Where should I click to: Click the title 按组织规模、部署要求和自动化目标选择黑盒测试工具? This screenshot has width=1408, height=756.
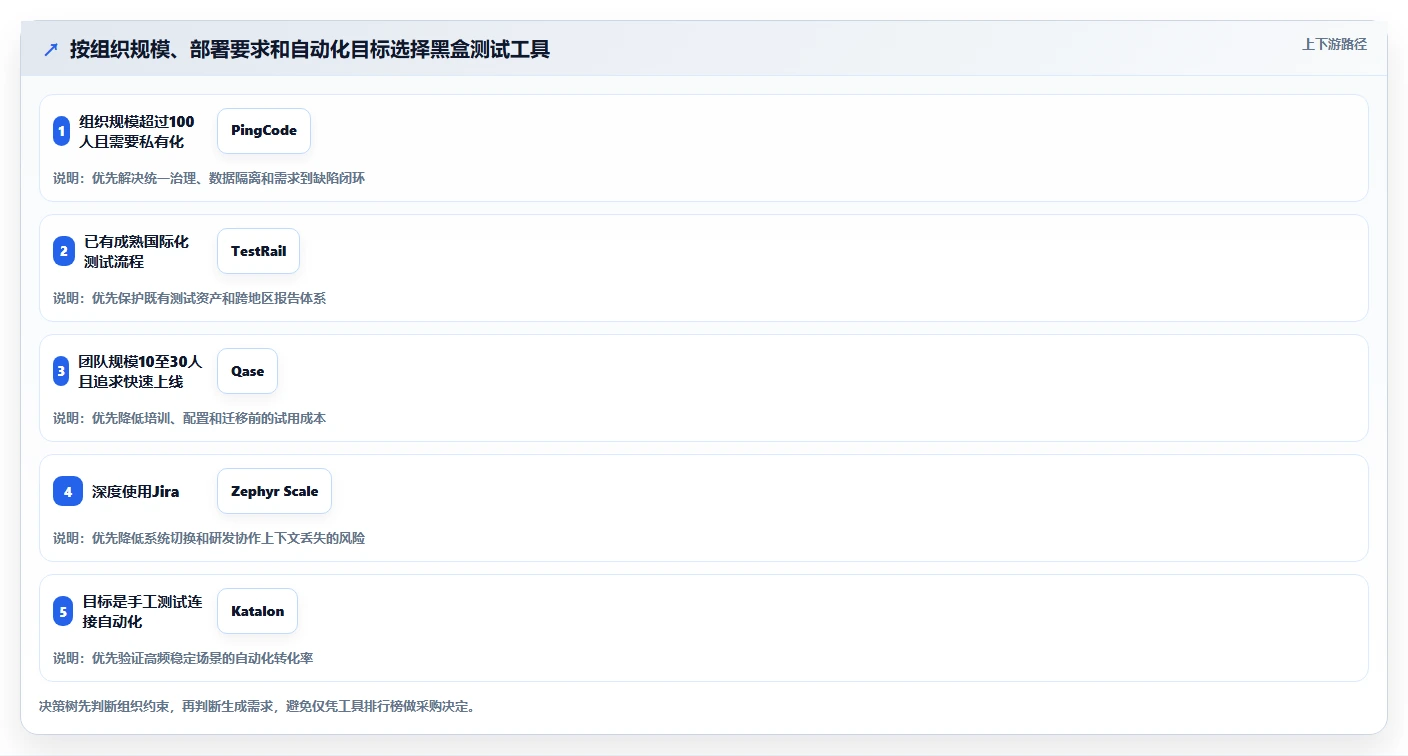click(310, 49)
